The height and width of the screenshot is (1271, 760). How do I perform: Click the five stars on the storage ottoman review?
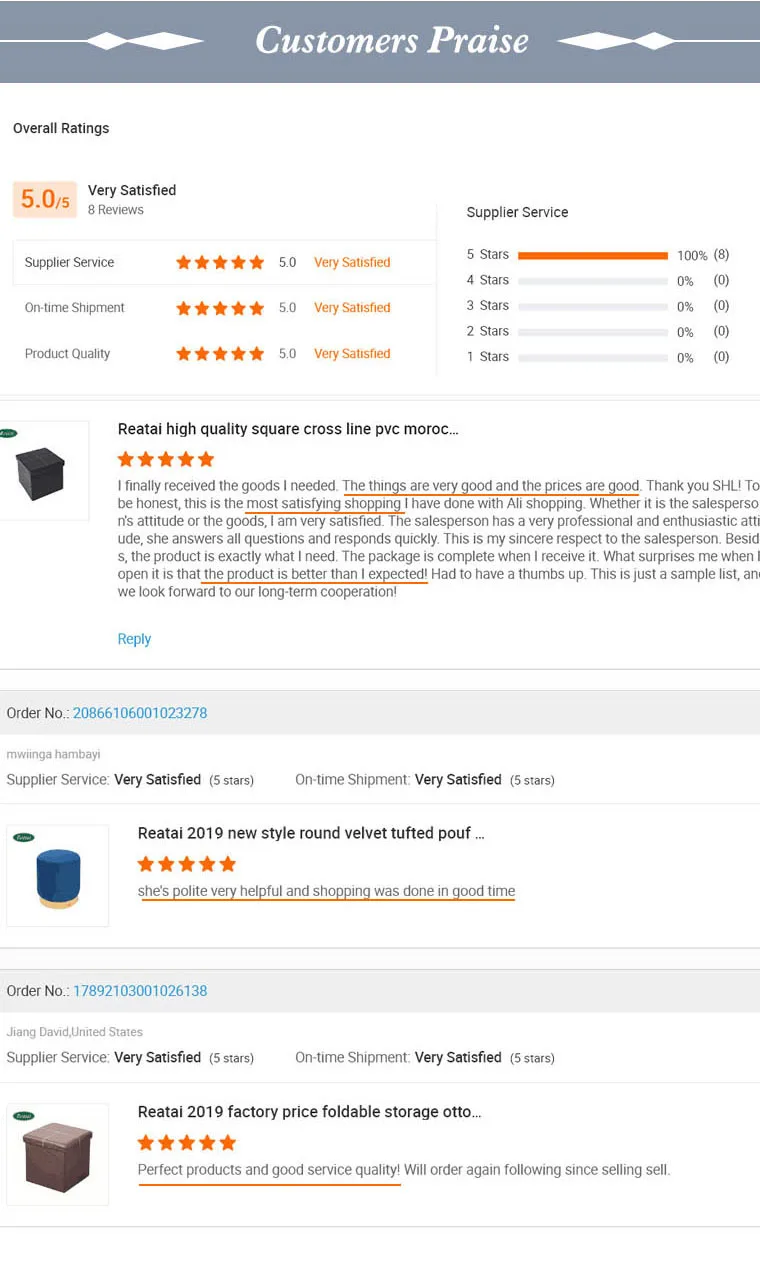186,1142
